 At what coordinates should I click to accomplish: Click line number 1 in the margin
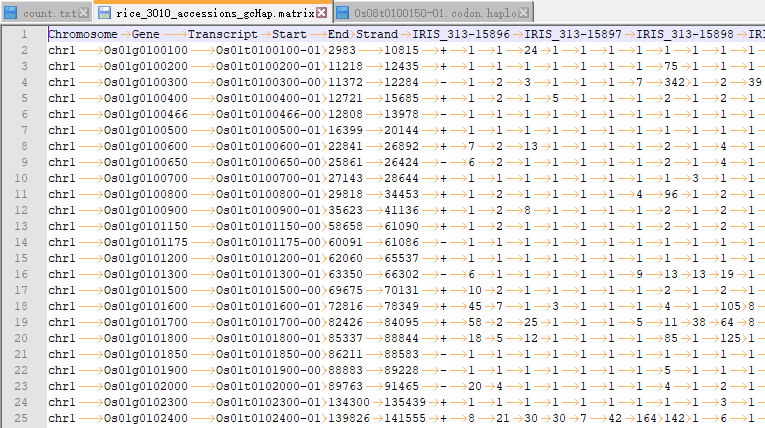(24, 34)
